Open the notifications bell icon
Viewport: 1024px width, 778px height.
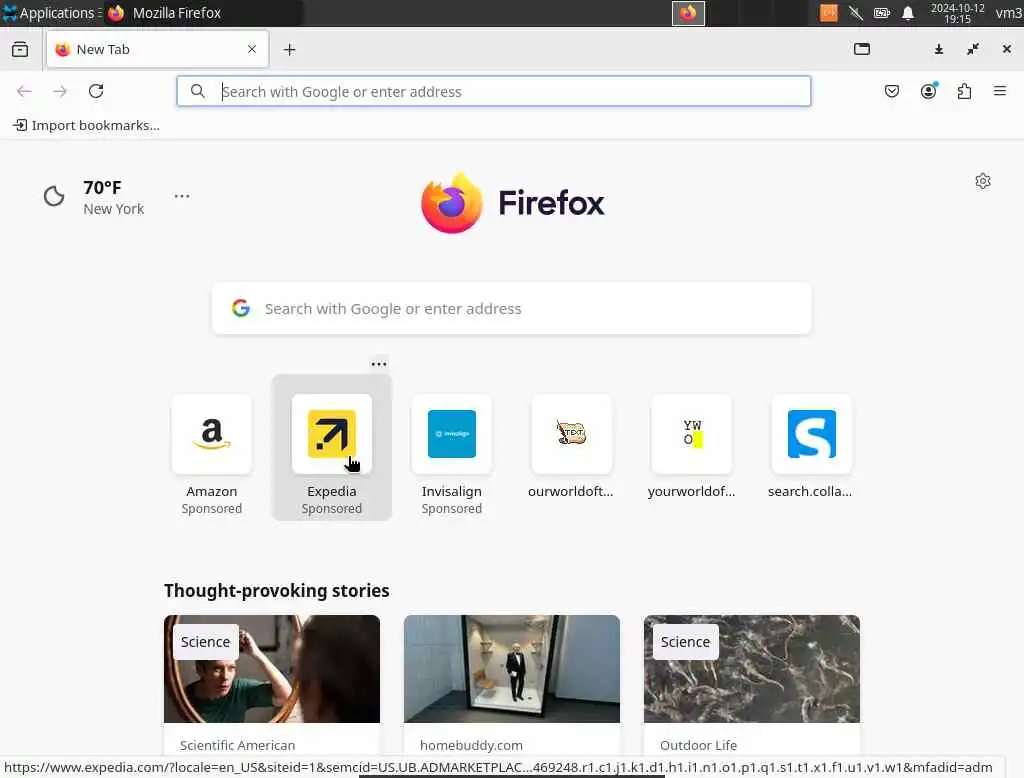point(908,13)
